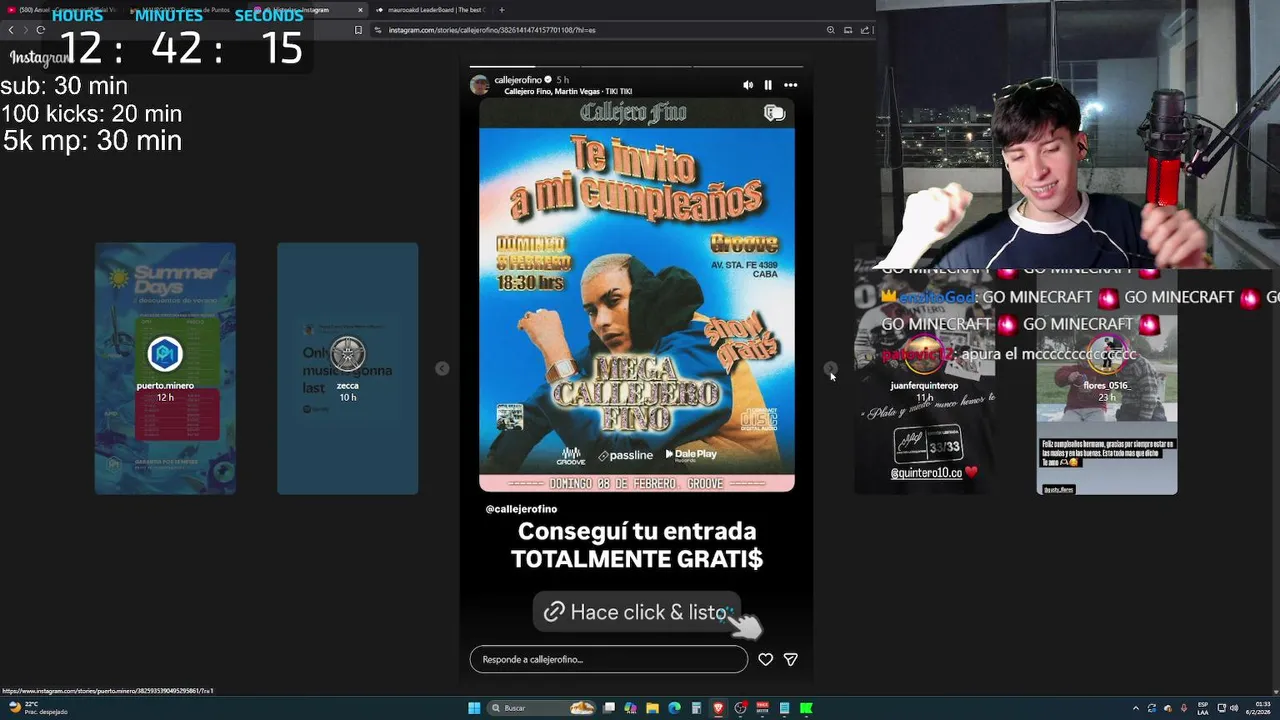The width and height of the screenshot is (1280, 720).
Task: Open the OBS recording icon in the taskbar
Action: (x=740, y=708)
